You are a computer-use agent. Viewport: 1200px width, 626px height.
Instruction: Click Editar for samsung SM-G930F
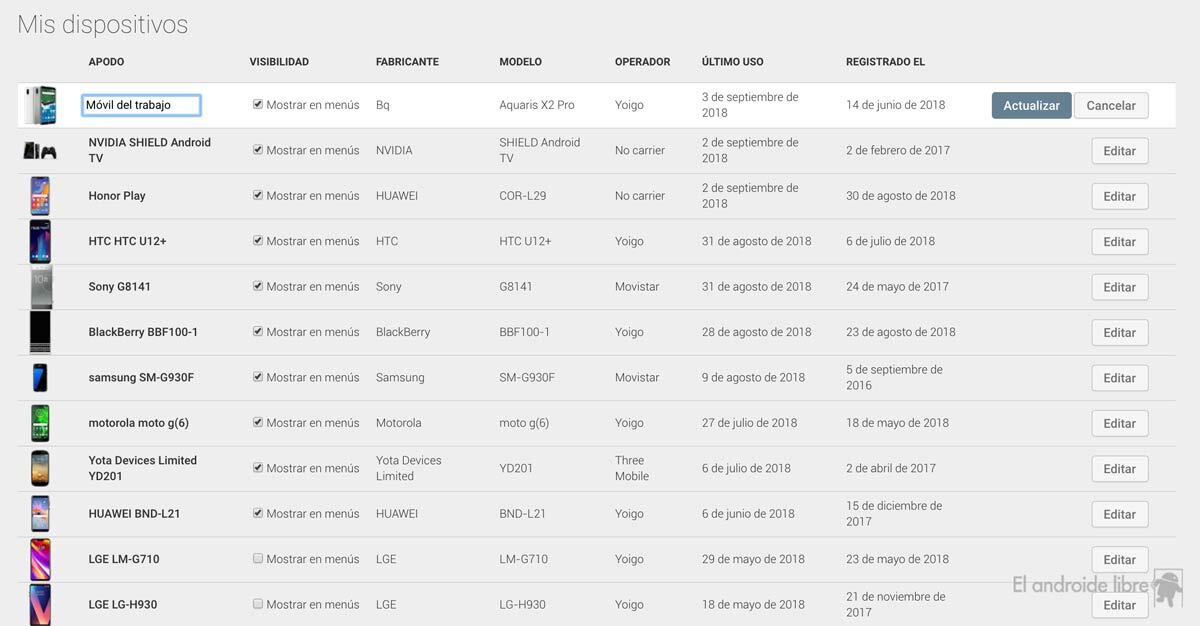(1119, 378)
